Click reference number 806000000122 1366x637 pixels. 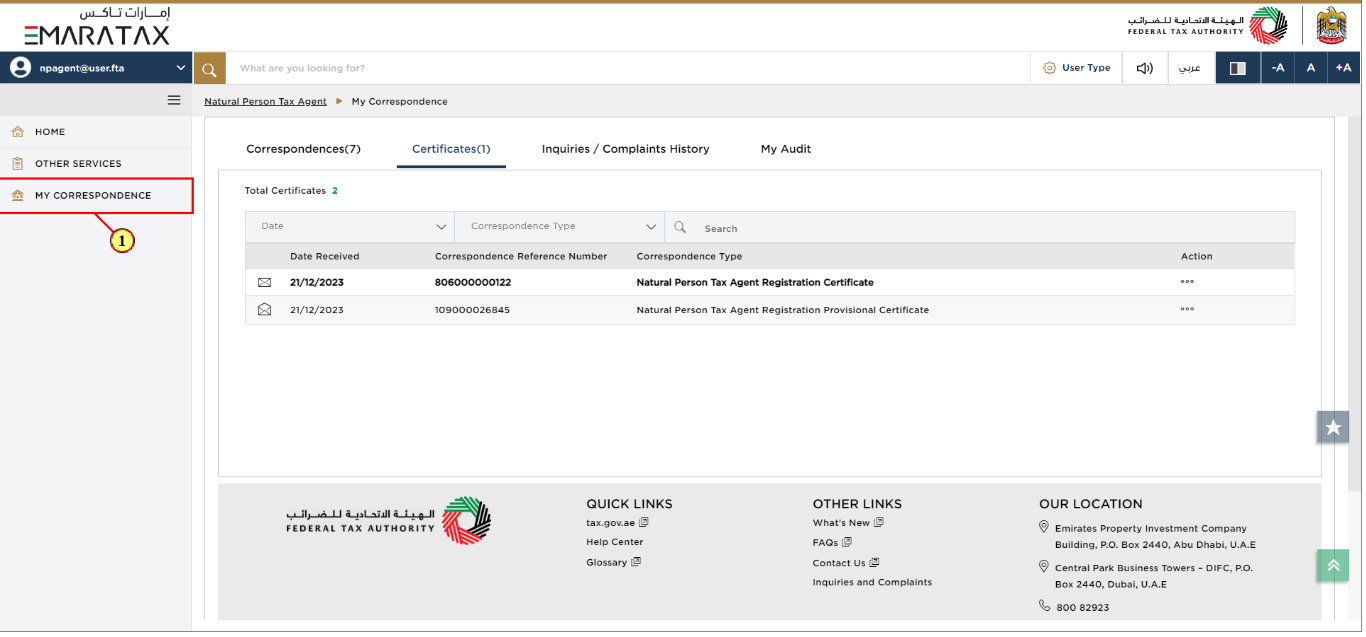coord(473,283)
